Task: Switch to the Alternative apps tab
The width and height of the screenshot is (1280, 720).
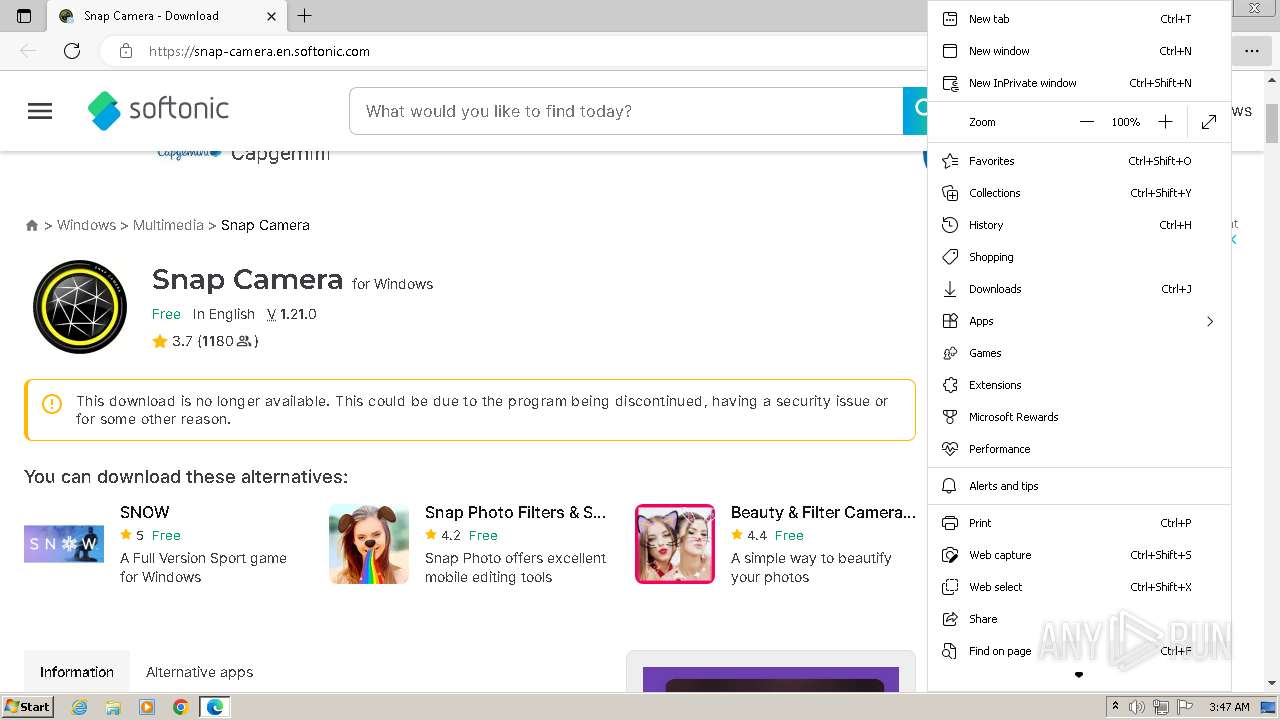Action: pyautogui.click(x=200, y=672)
